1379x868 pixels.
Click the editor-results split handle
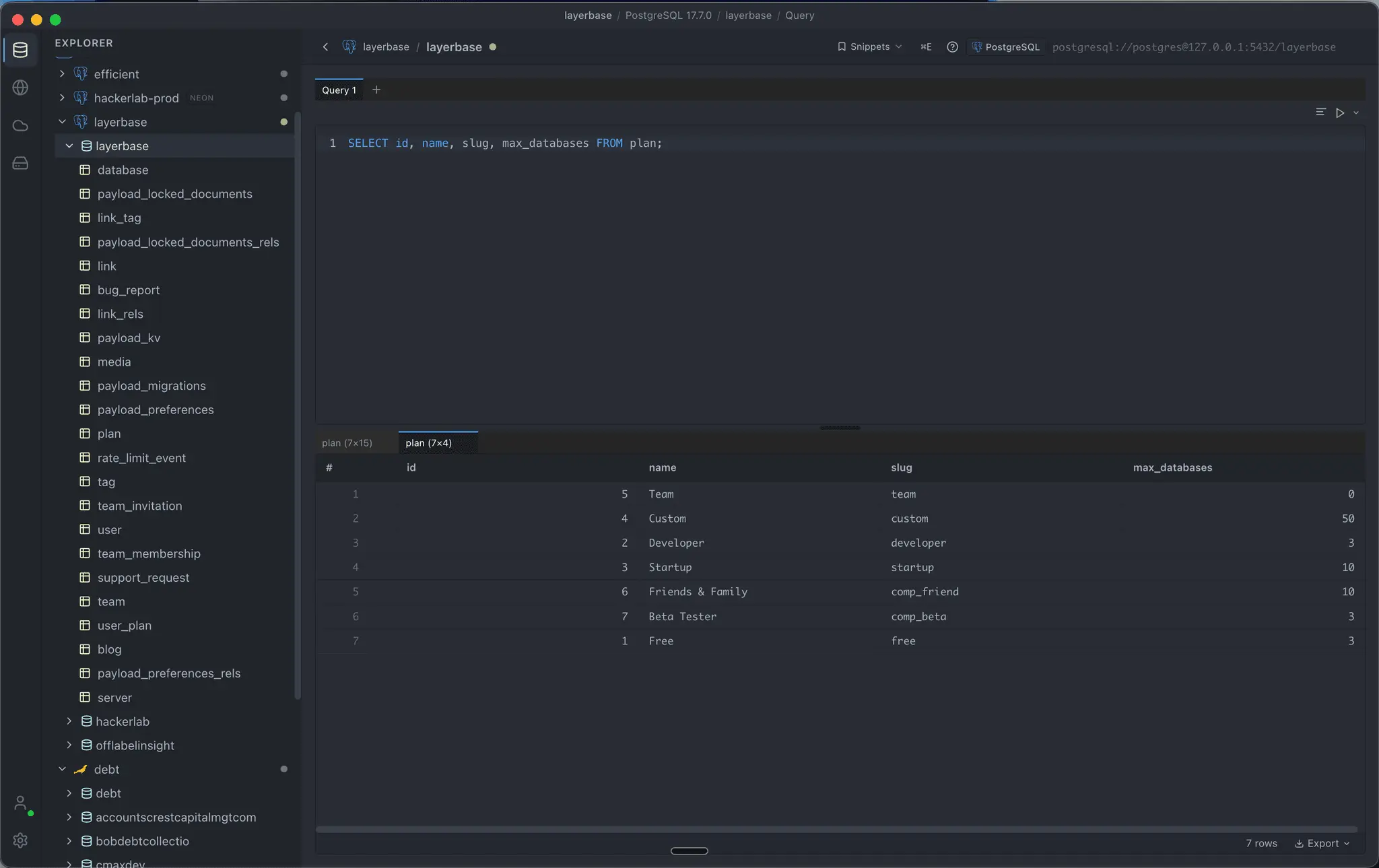click(840, 428)
